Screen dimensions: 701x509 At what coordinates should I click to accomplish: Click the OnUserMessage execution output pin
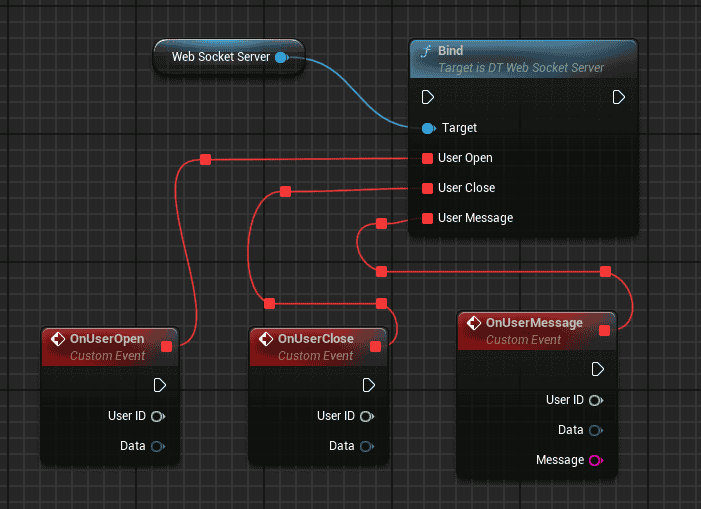tap(597, 369)
